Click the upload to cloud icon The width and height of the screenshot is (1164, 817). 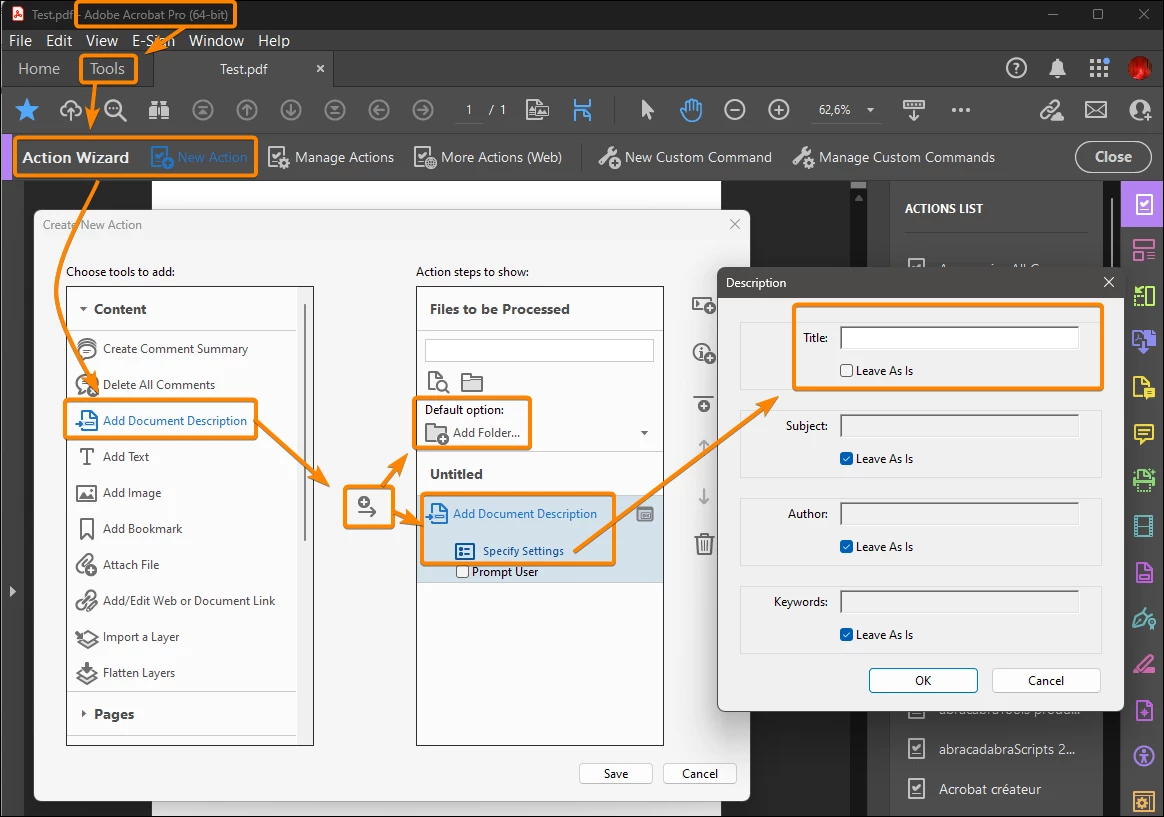tap(71, 111)
